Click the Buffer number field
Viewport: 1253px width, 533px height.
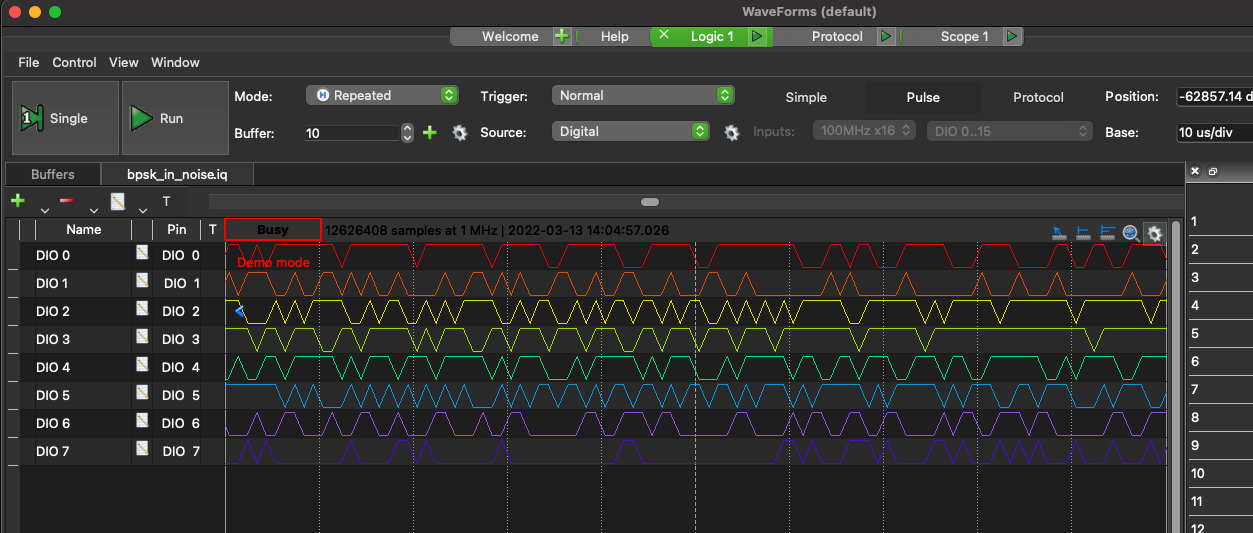352,132
